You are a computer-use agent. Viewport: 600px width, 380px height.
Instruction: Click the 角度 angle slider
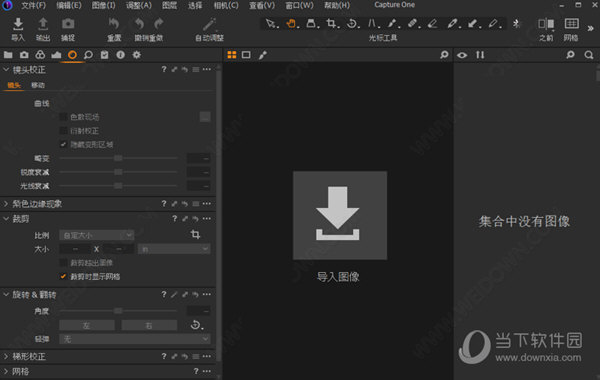pyautogui.click(x=118, y=311)
